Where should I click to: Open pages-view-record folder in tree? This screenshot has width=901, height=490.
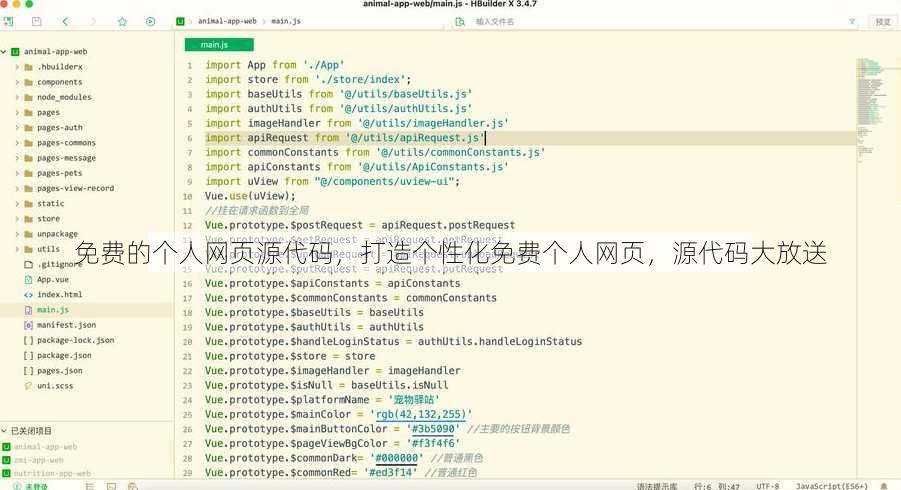tap(75, 188)
